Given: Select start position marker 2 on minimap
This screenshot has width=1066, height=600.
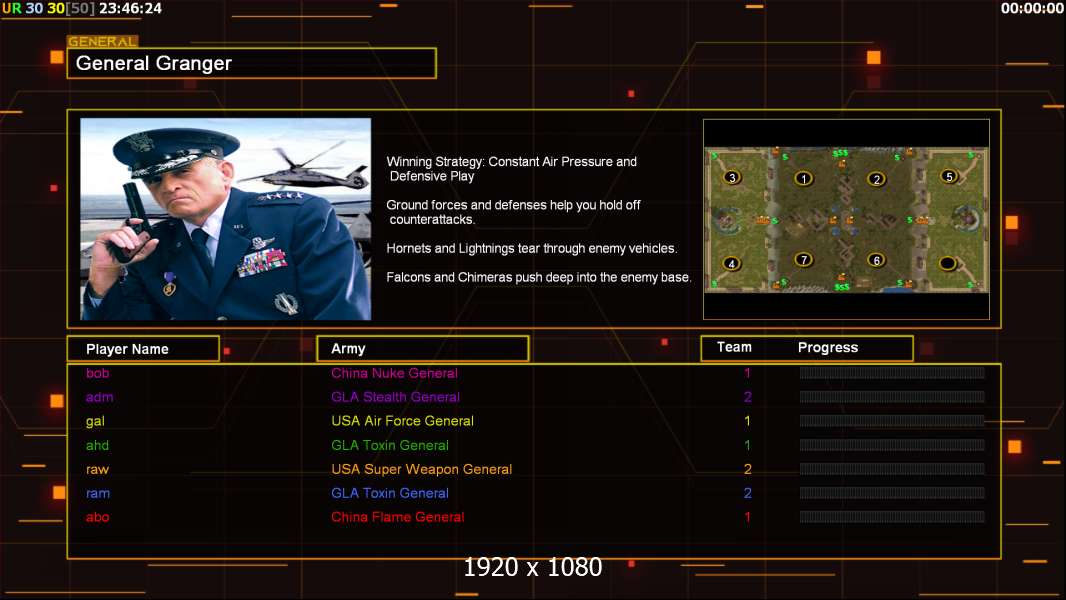Looking at the screenshot, I should tap(876, 179).
